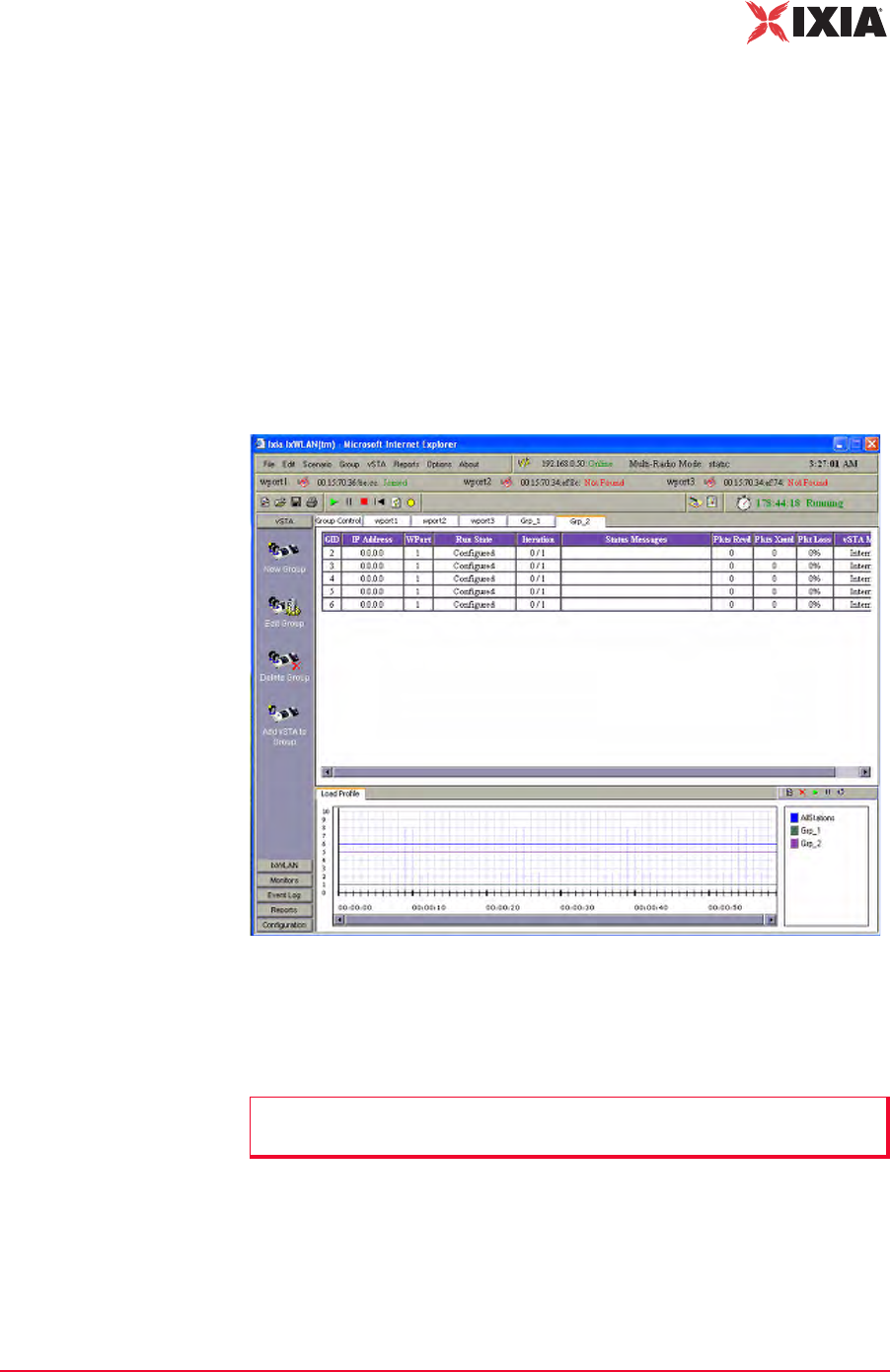
Task: Click the New Group sidebar icon
Action: tap(284, 550)
